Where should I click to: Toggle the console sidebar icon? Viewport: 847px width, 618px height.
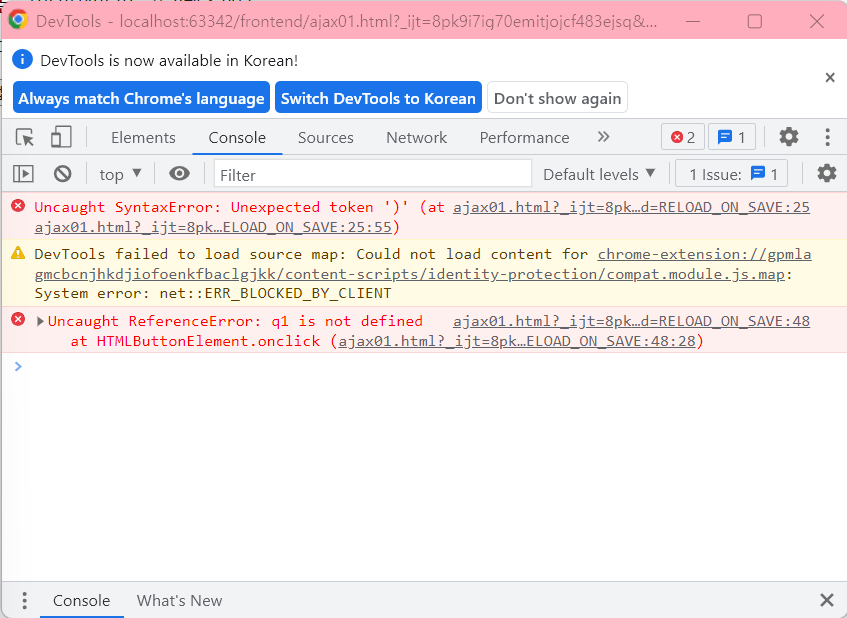tap(23, 174)
